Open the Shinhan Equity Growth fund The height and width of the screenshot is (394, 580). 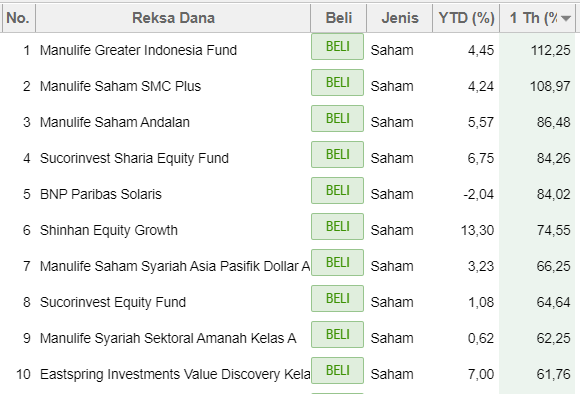[109, 230]
